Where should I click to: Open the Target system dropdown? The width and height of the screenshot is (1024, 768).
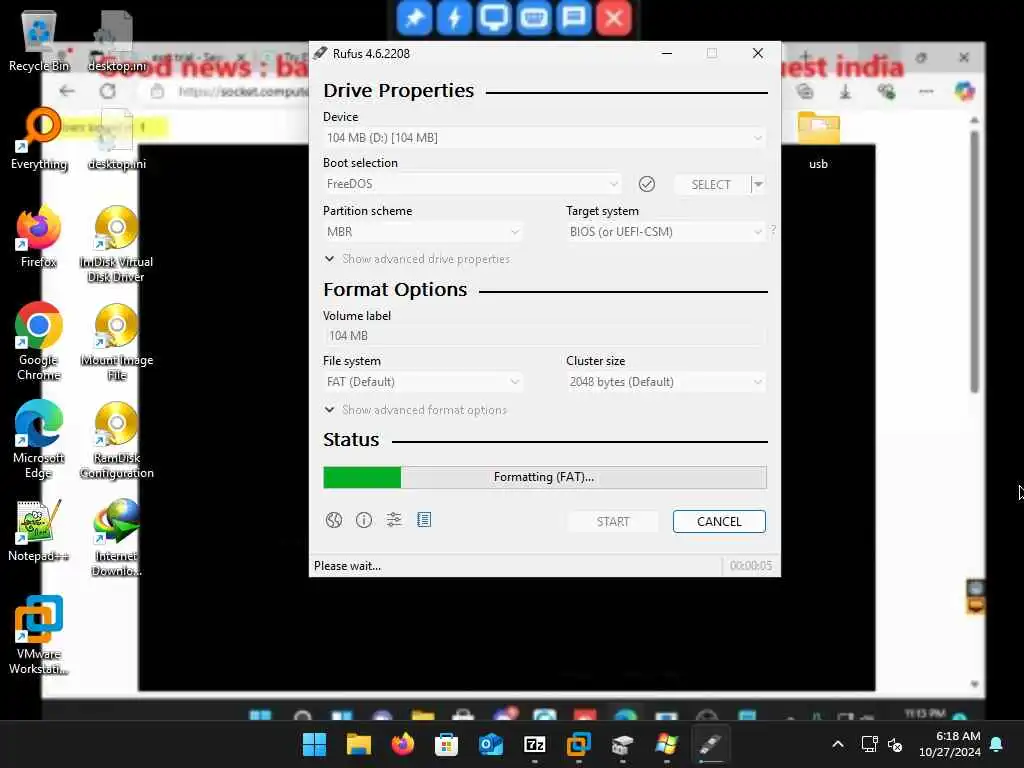(665, 232)
